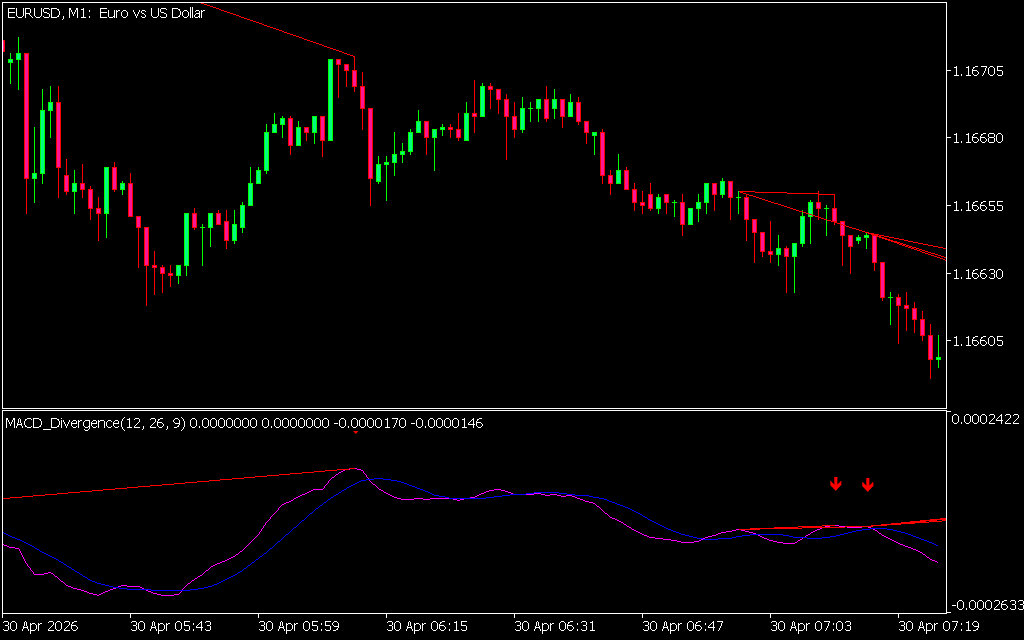Click the 1.16655 price level on axis
The height and width of the screenshot is (640, 1024).
click(x=978, y=206)
